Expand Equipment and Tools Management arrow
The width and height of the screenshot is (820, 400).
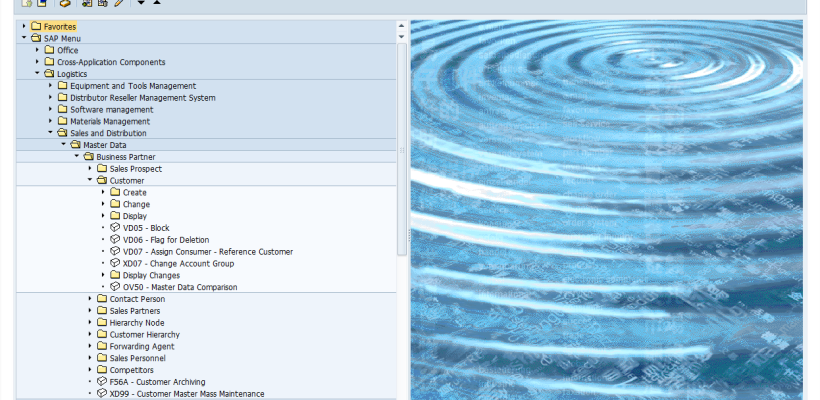click(51, 85)
